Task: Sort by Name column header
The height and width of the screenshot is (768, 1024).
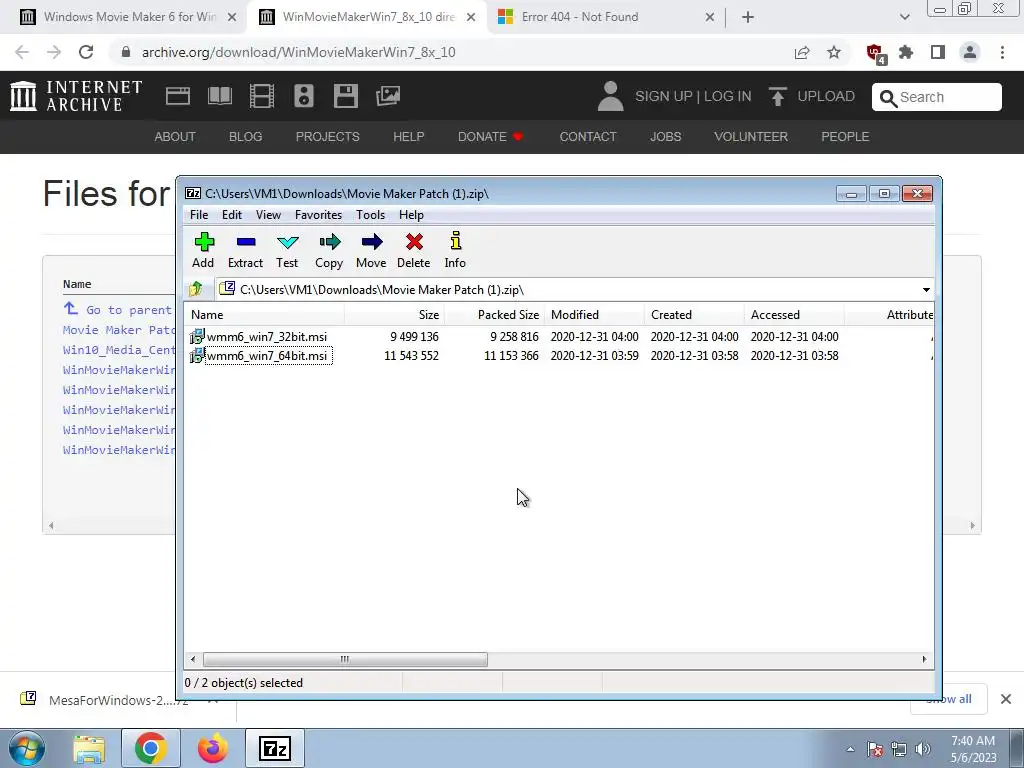Action: [264, 315]
